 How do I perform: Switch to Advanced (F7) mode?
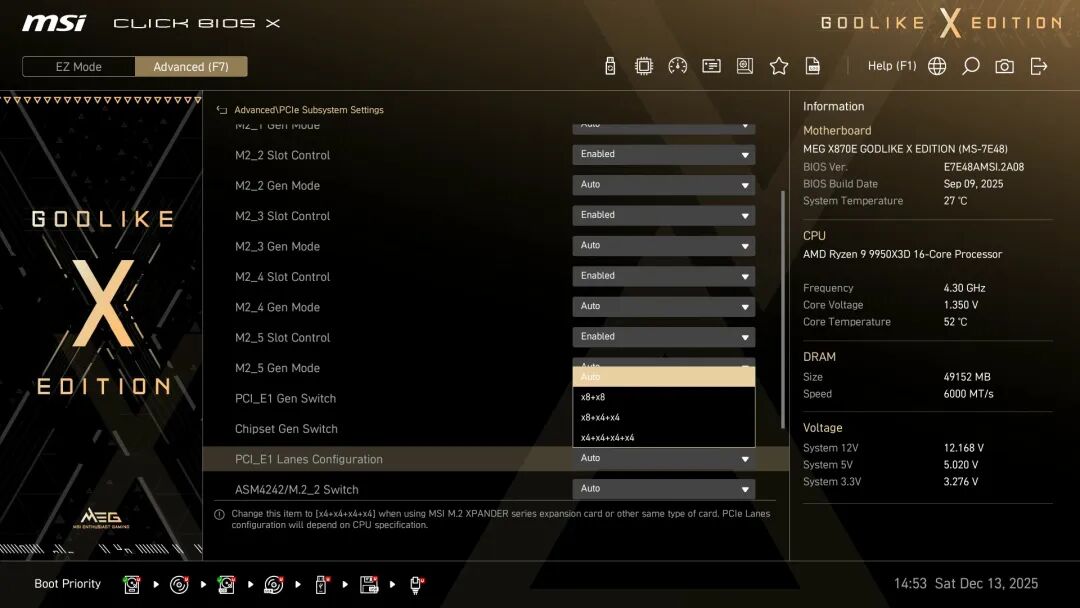pos(191,67)
